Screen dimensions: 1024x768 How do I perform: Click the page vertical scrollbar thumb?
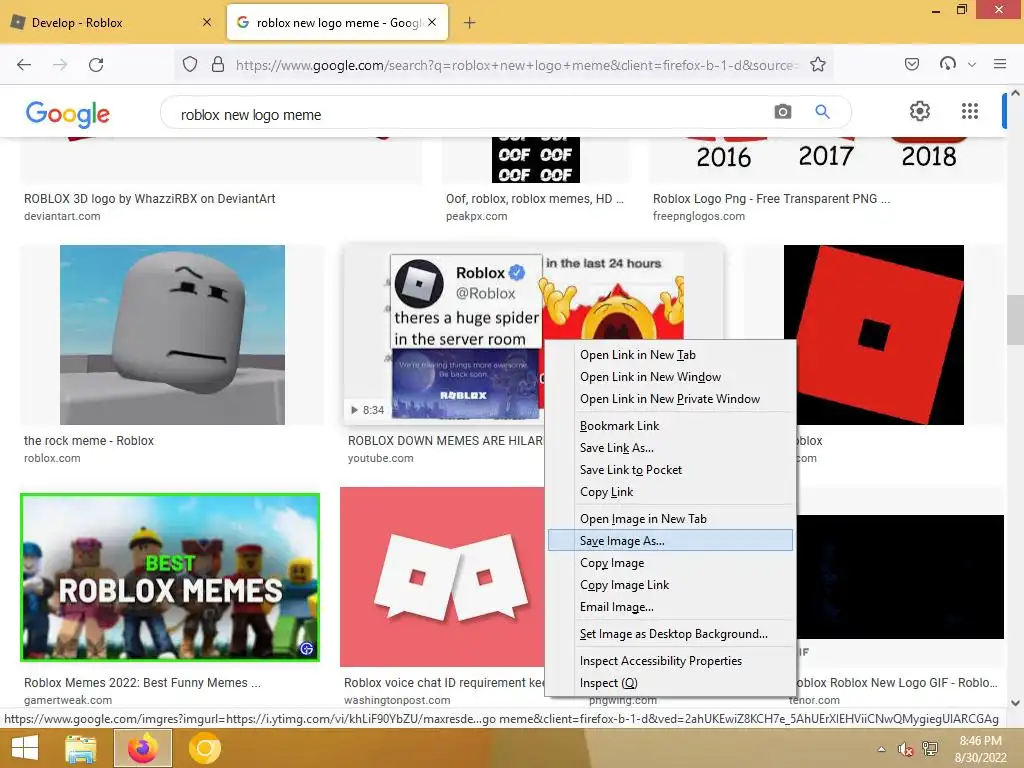tap(1015, 319)
